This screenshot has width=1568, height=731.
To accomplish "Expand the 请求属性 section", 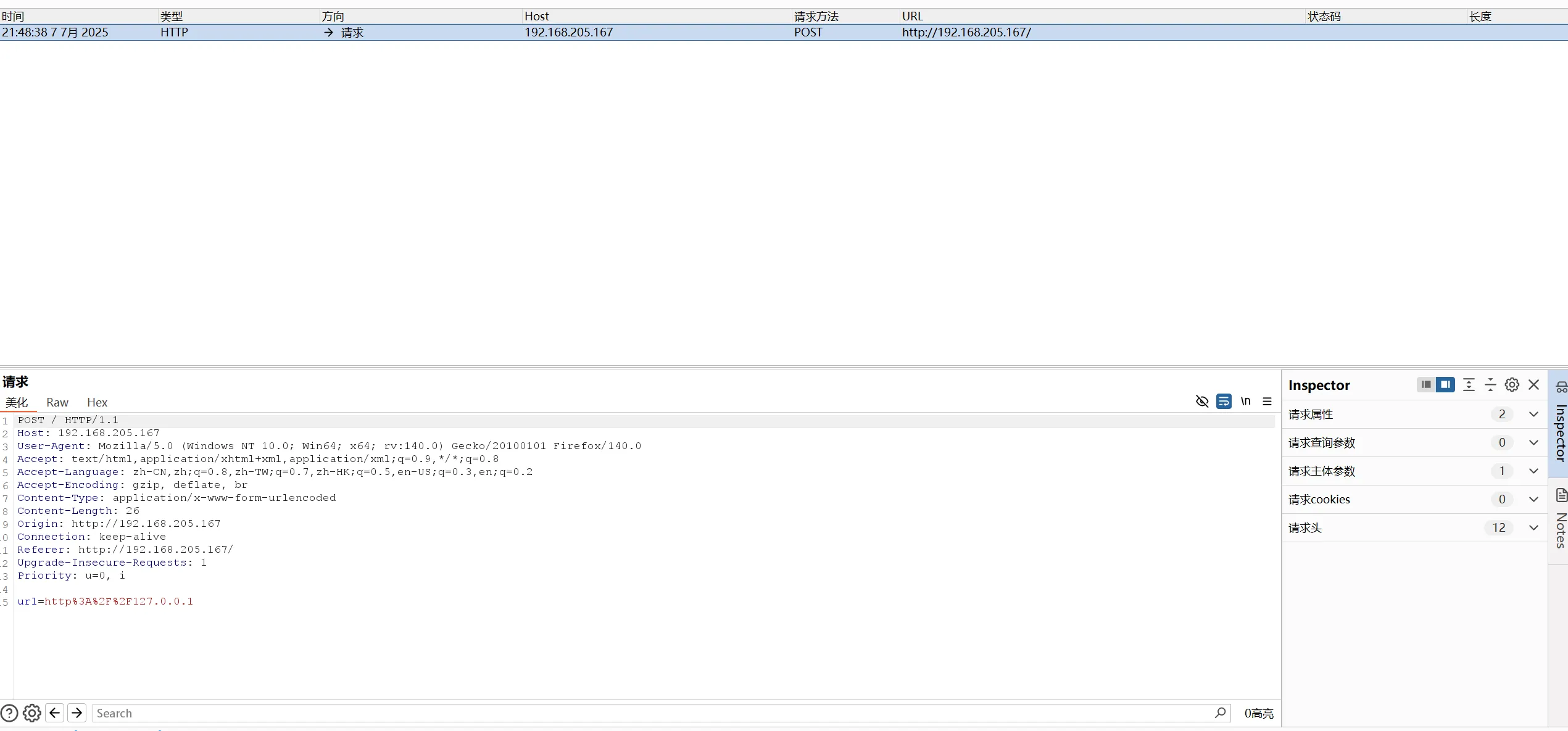I will click(1533, 415).
